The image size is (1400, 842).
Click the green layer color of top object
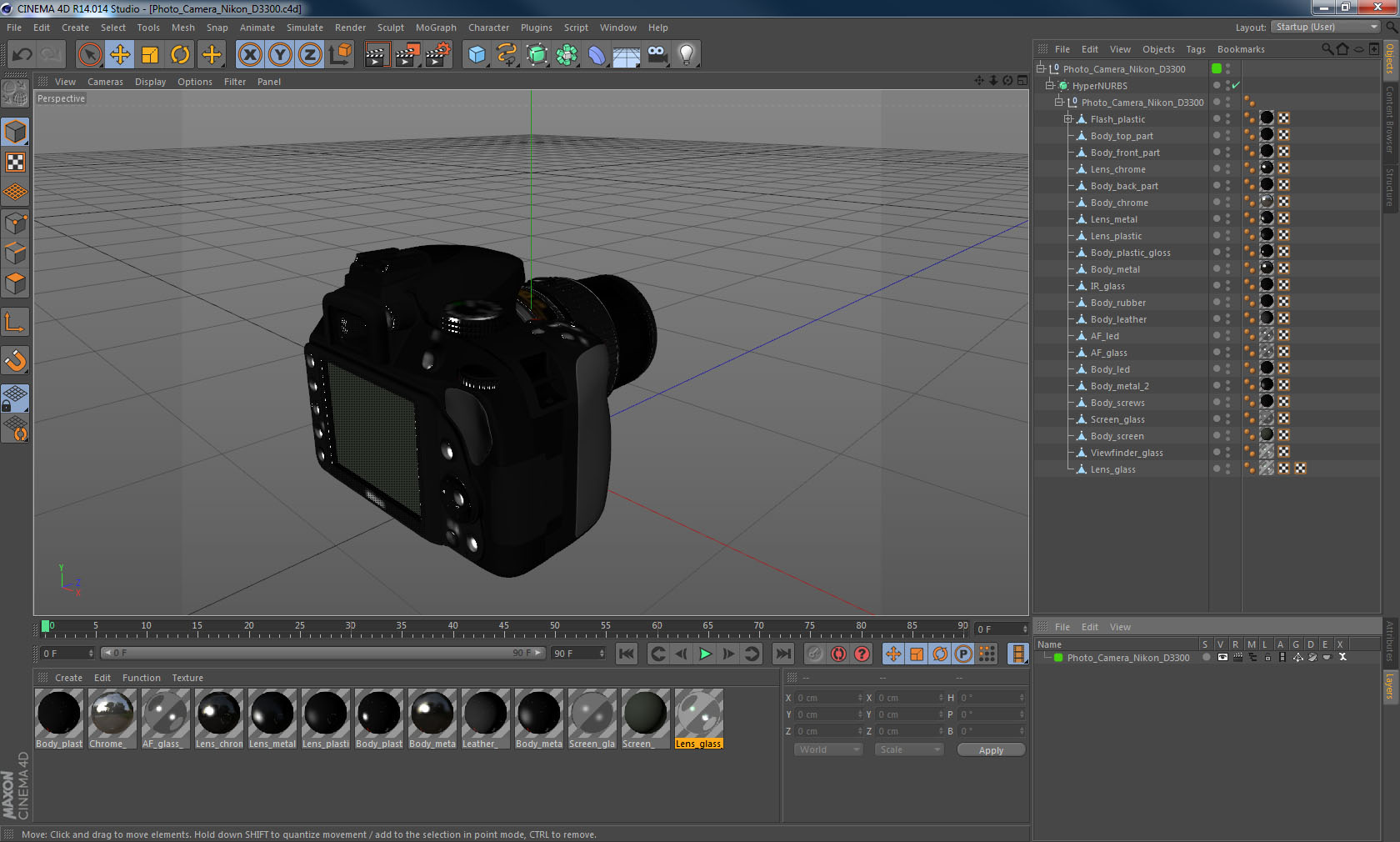click(x=1217, y=68)
